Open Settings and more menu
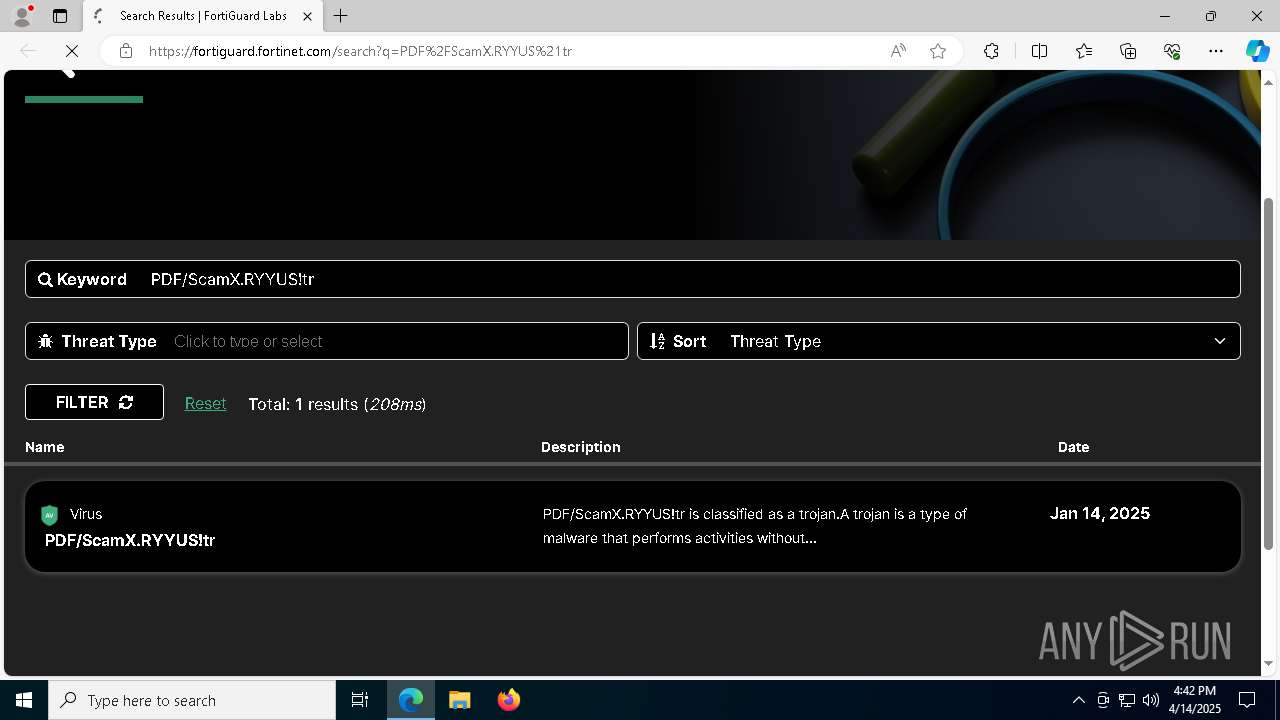 (x=1216, y=51)
